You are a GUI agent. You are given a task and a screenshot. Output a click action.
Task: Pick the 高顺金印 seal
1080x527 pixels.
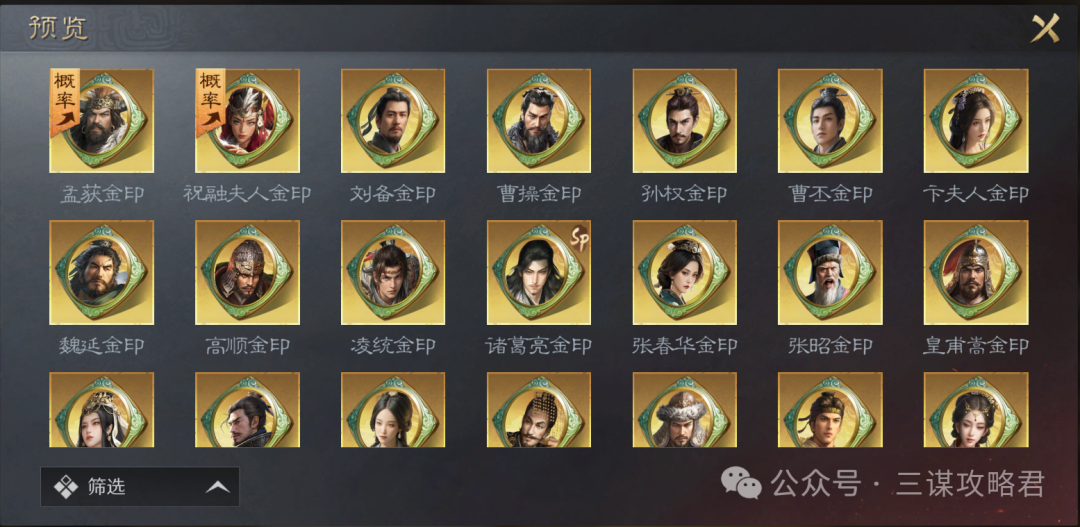coord(247,272)
